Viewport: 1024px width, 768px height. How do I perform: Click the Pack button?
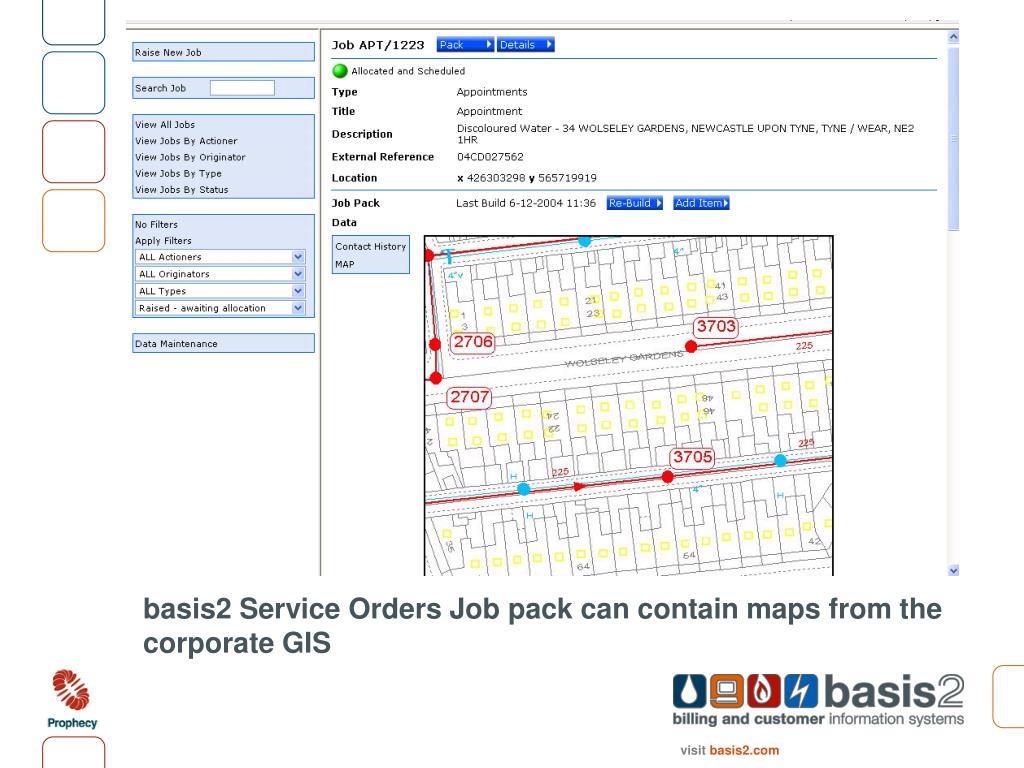pos(465,44)
